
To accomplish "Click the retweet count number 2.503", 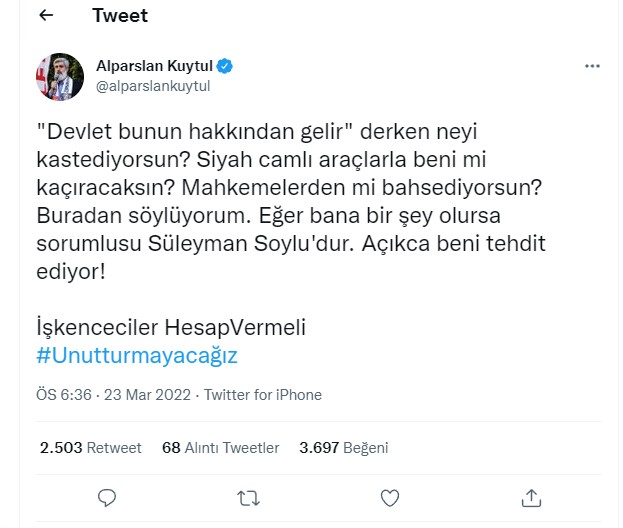I will coord(60,447).
